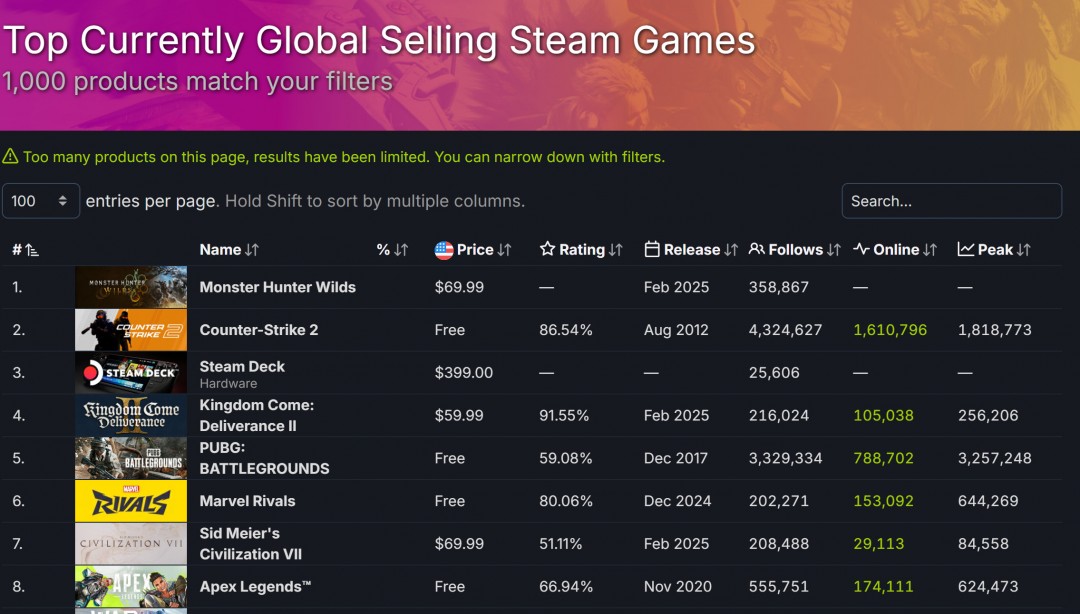Open the entries per page dropdown
This screenshot has height=614, width=1080.
click(x=40, y=200)
